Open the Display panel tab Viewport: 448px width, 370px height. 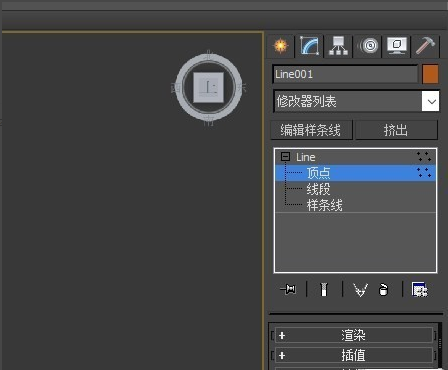(x=397, y=46)
